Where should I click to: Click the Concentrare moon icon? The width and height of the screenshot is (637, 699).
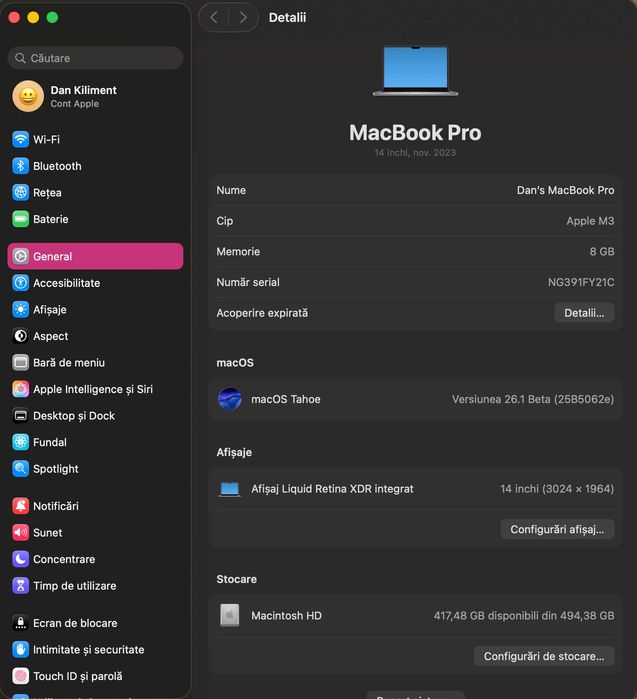pos(21,559)
